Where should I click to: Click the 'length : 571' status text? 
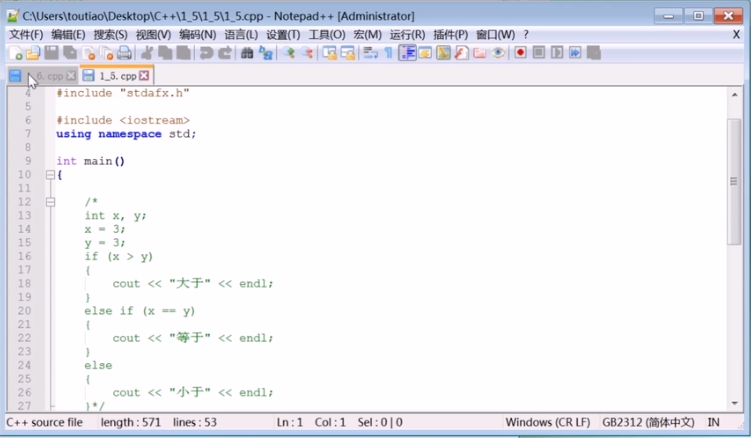coord(130,422)
